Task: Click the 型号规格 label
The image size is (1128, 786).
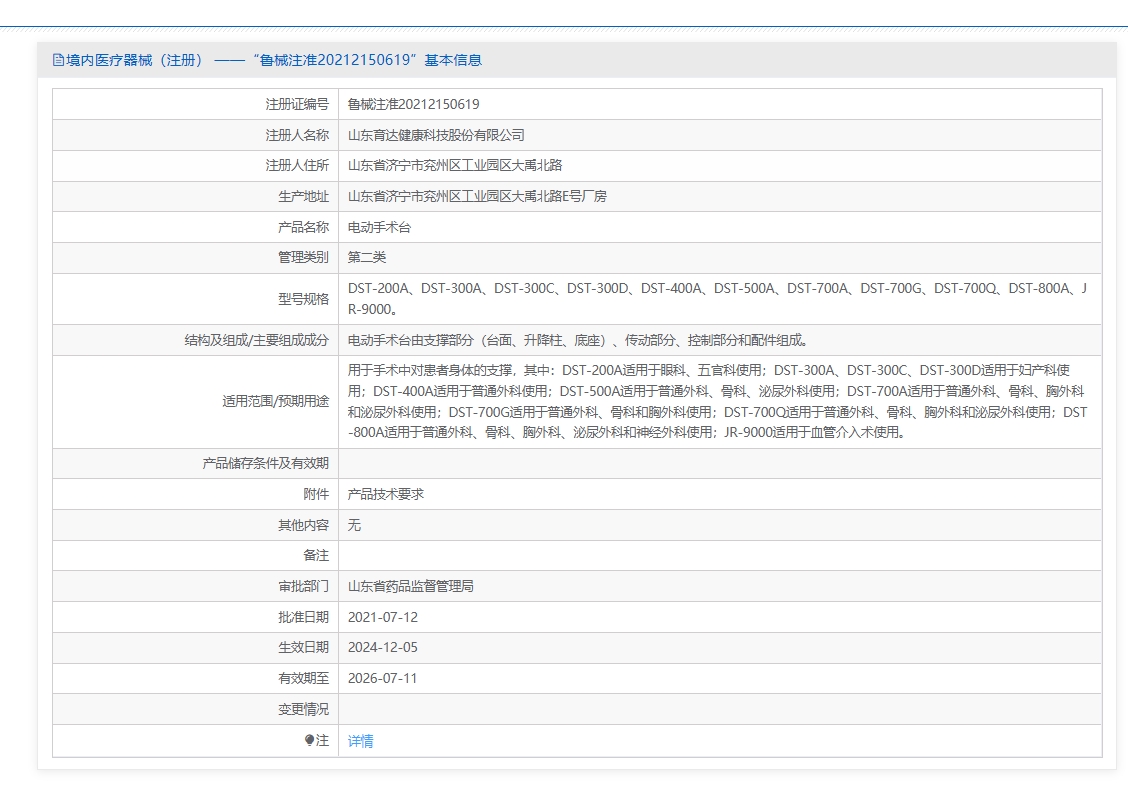Action: [x=304, y=299]
